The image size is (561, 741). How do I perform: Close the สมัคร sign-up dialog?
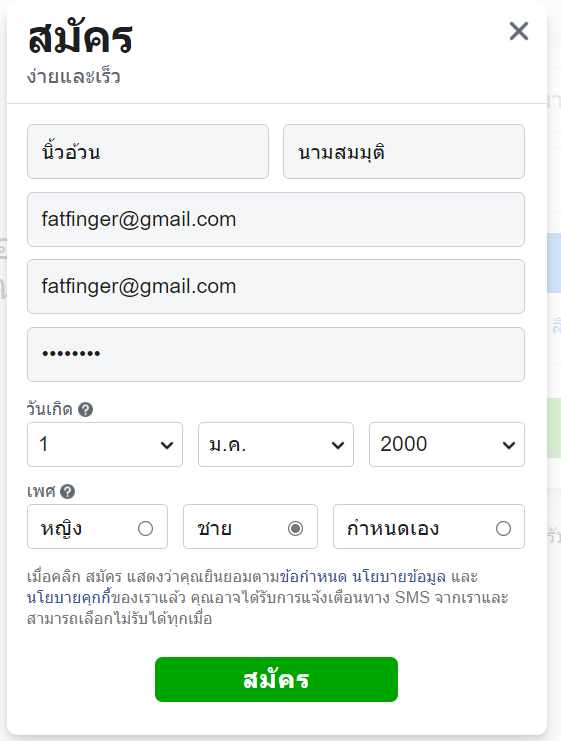tap(518, 31)
